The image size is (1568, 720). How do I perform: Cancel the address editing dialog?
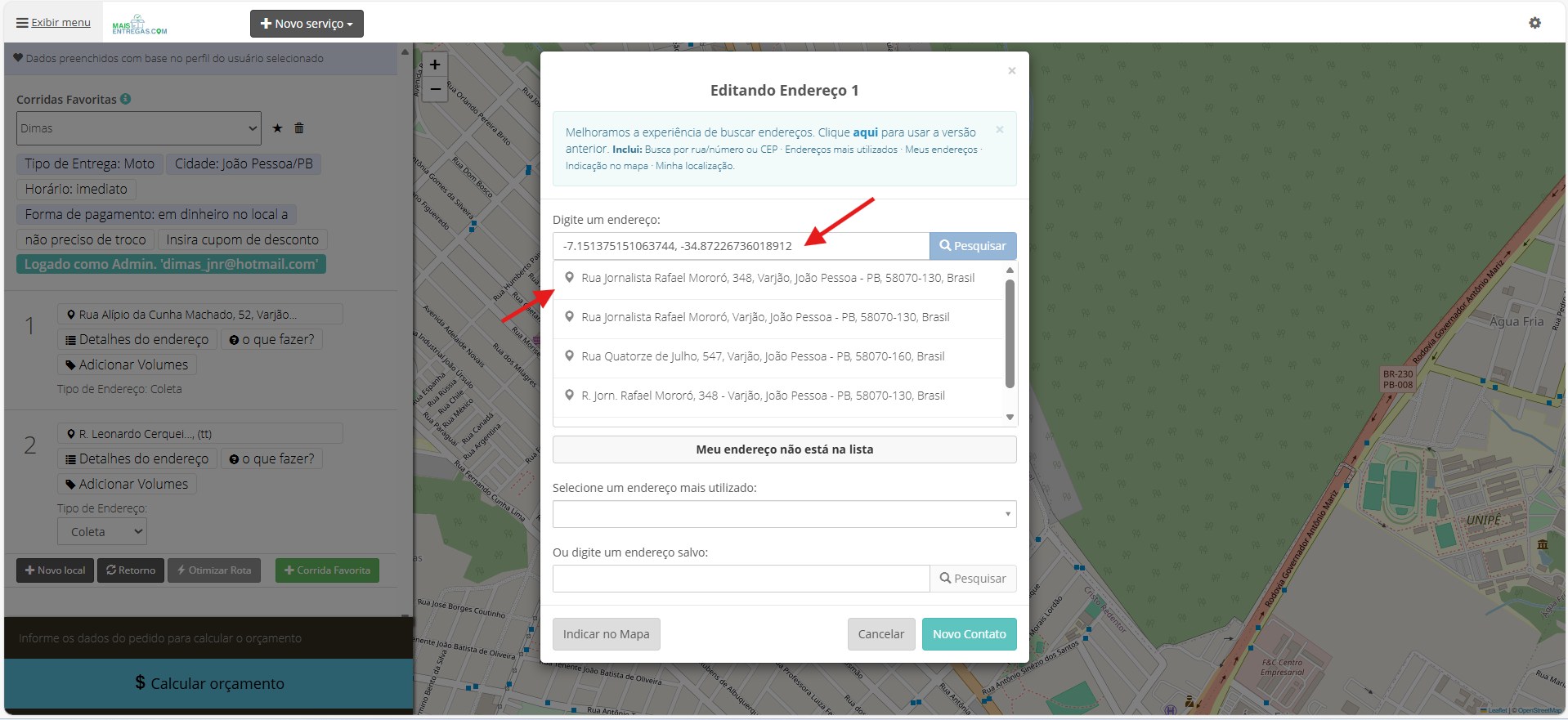pos(881,634)
